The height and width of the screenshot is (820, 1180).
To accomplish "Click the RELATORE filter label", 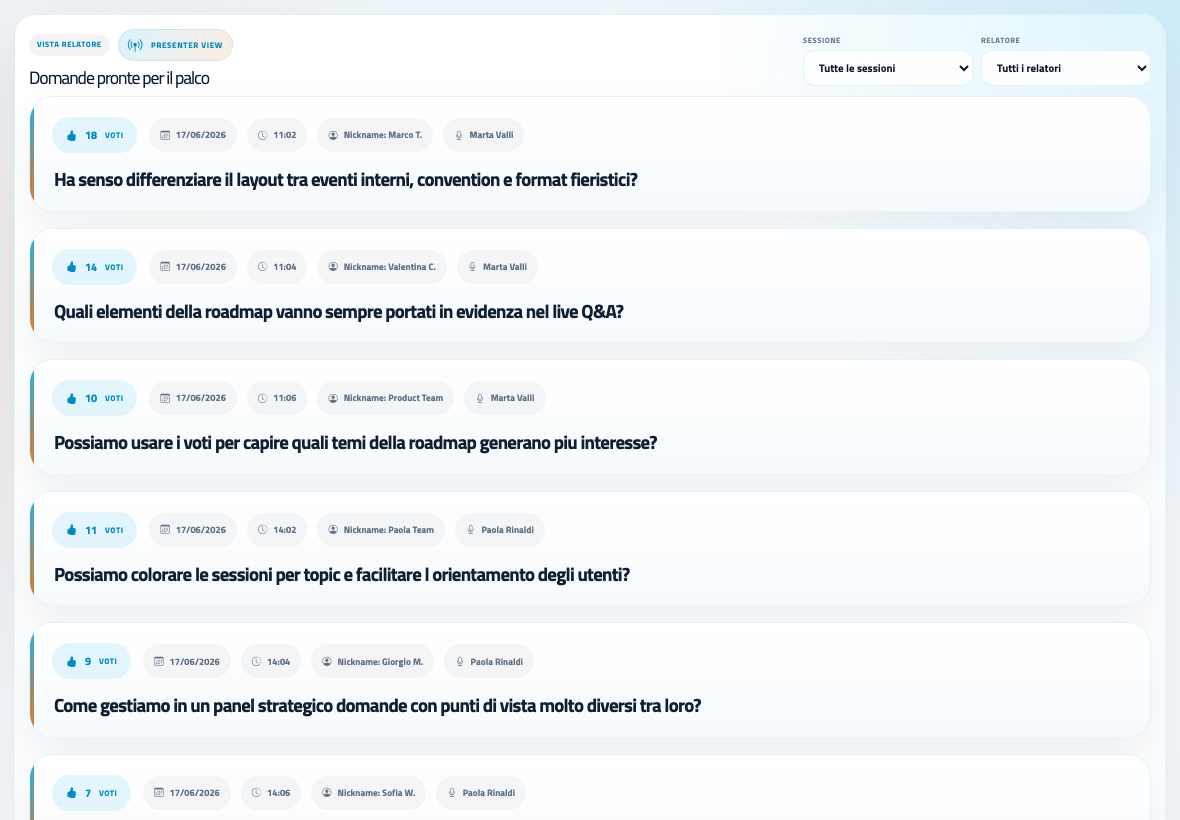I will pos(1000,41).
